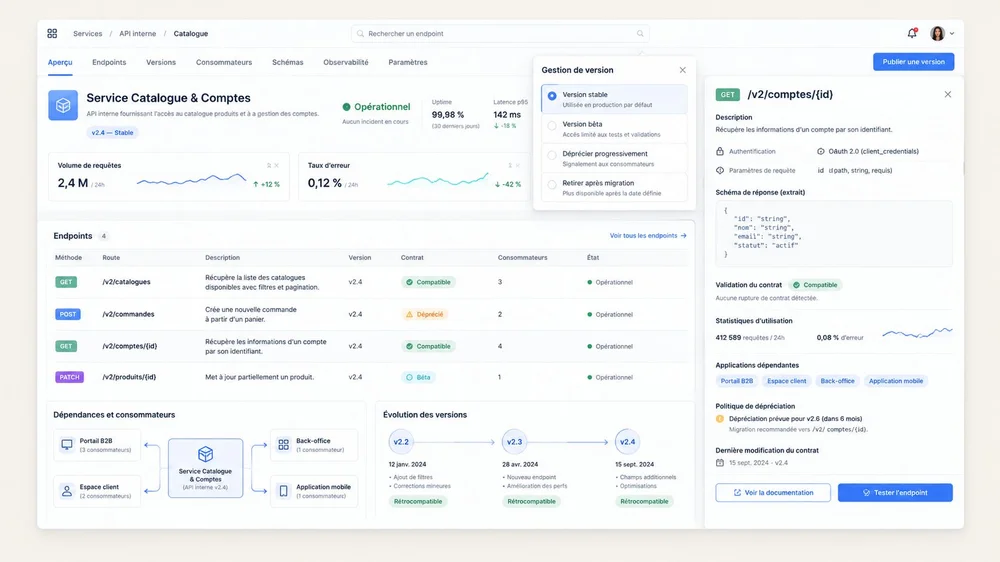This screenshot has height=562, width=1000.
Task: Switch to the Versions tab
Action: 161,63
